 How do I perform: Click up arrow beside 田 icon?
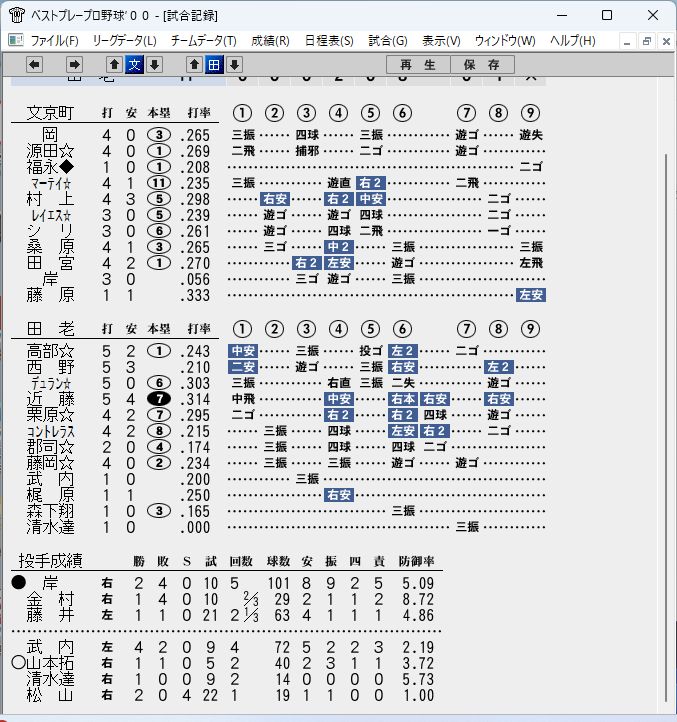click(194, 64)
